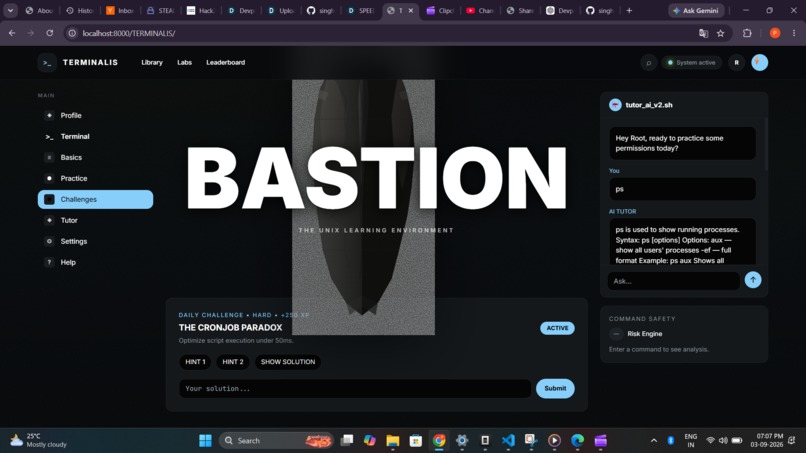Open the Library nav item
This screenshot has height=453, width=806.
pyautogui.click(x=152, y=63)
